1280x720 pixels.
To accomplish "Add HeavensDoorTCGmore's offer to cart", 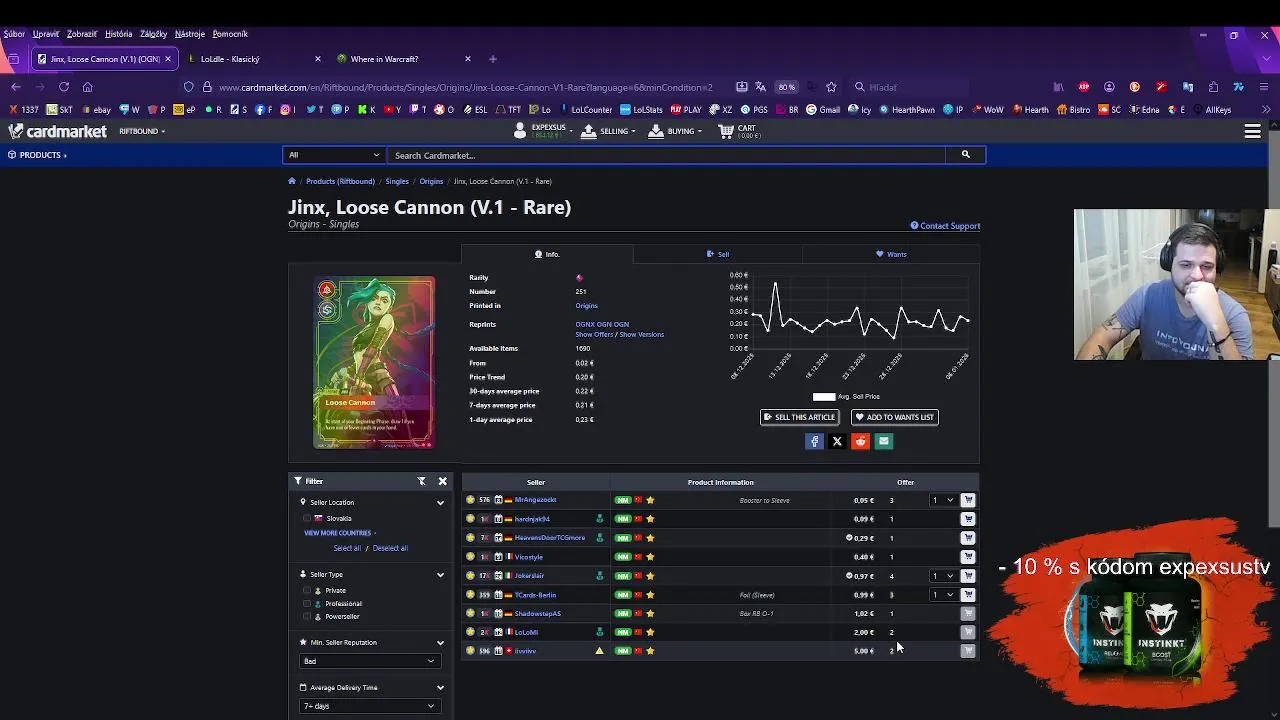I will (968, 538).
